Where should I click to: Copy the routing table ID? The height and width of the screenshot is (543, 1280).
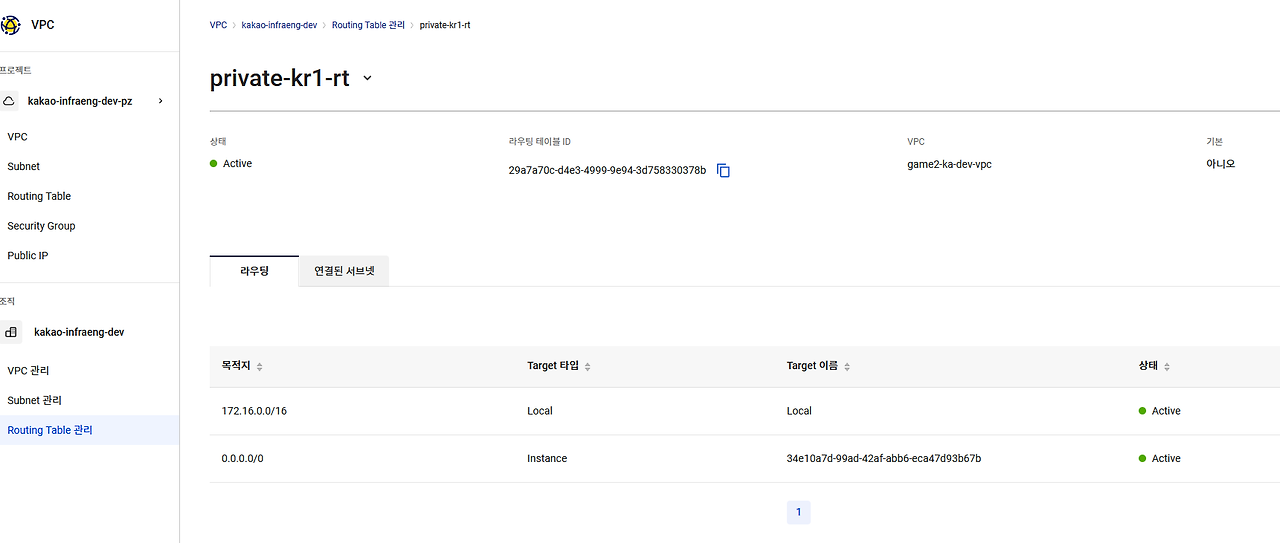coord(723,171)
